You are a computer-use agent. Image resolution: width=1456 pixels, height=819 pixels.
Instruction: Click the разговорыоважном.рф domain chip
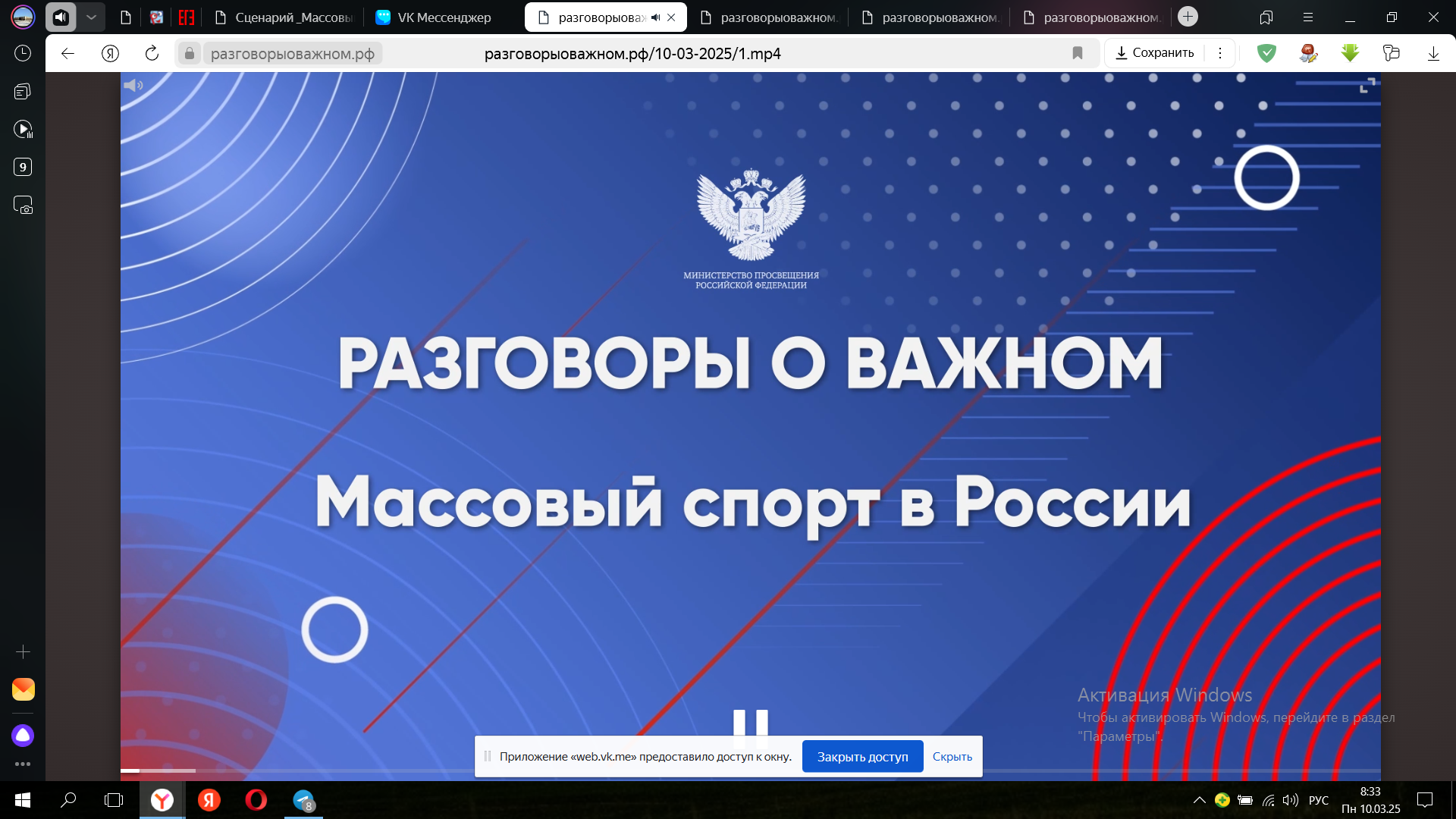pyautogui.click(x=293, y=53)
